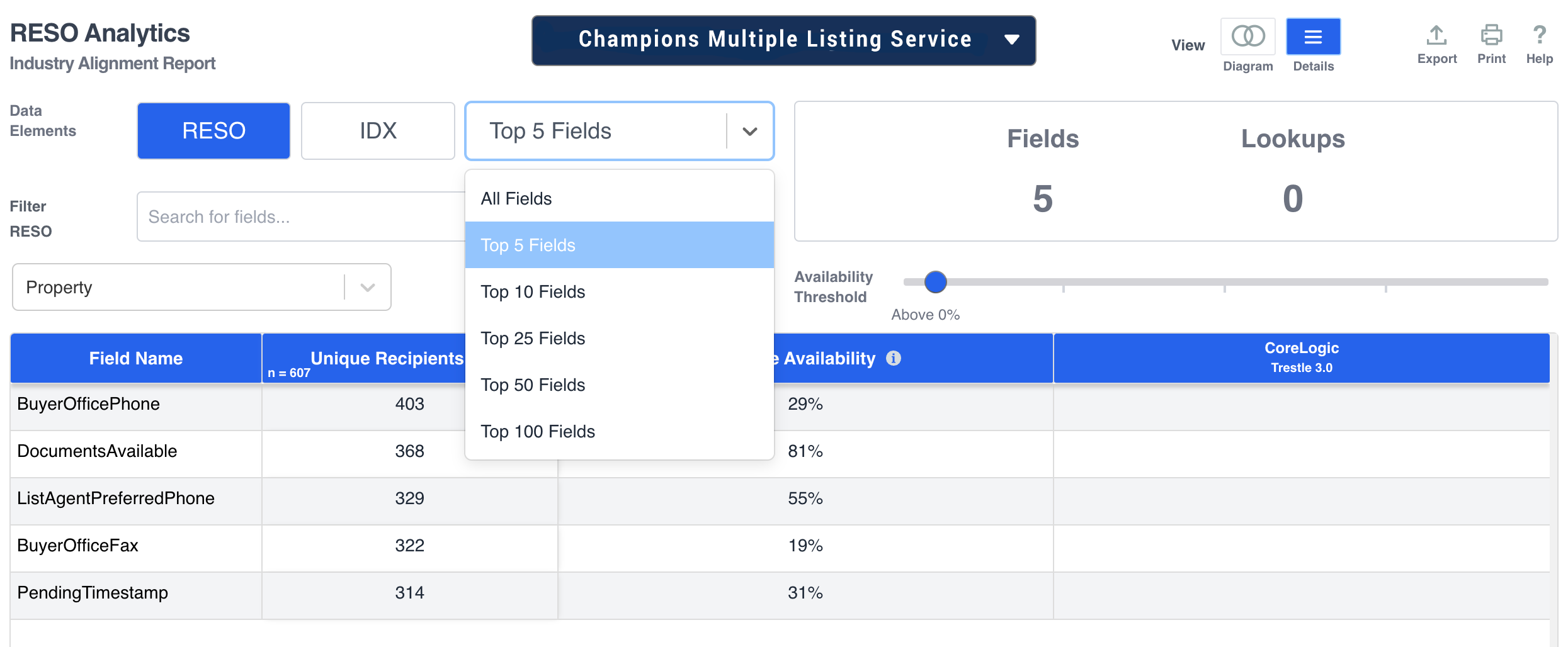Click the Availability info icon
Viewport: 1568px width, 647px height.
tap(894, 358)
